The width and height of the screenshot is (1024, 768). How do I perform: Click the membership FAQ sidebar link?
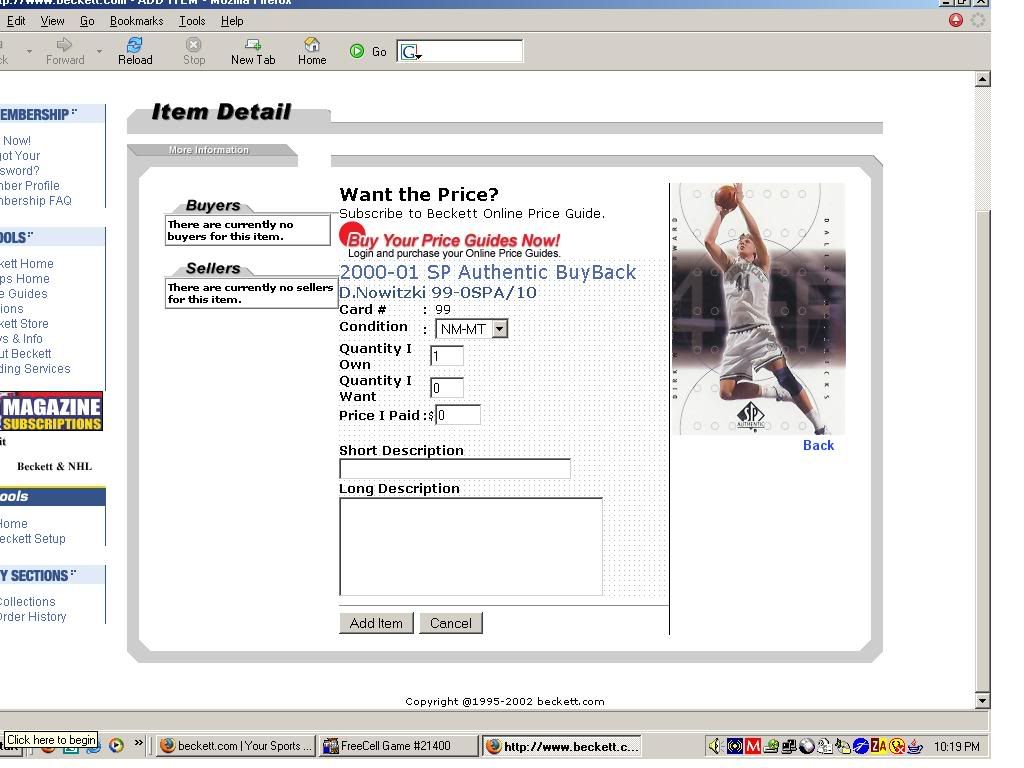pos(35,200)
